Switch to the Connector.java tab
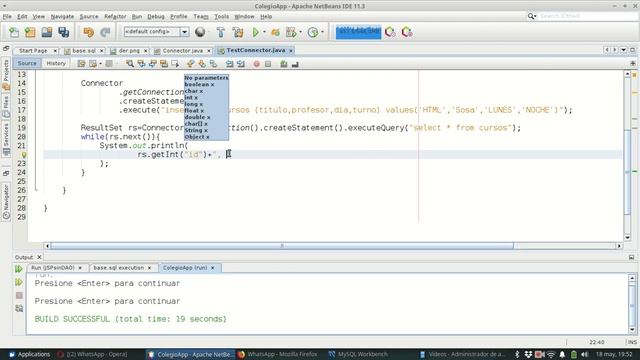 (x=182, y=51)
